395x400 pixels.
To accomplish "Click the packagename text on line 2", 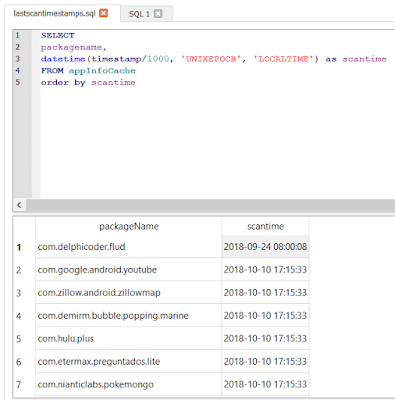I will click(71, 47).
